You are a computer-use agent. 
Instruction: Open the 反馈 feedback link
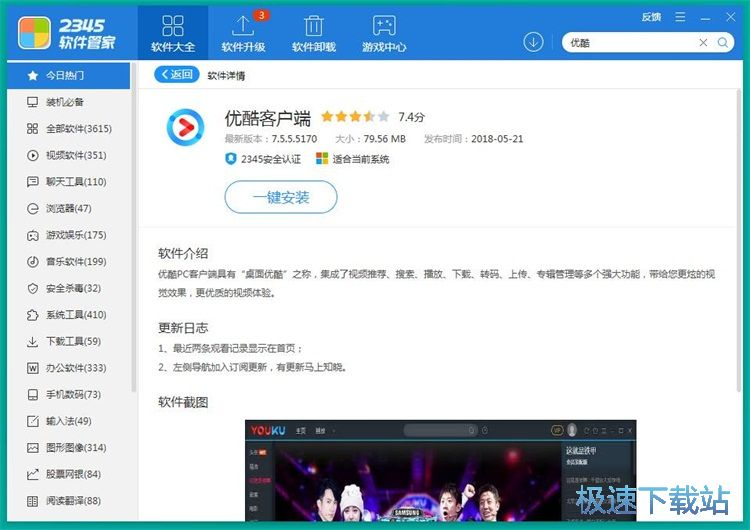click(651, 17)
